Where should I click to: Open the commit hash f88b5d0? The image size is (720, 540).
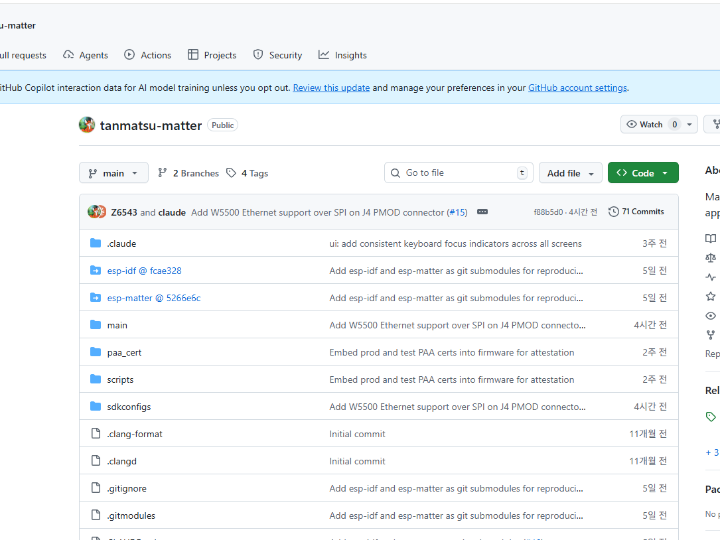(548, 212)
